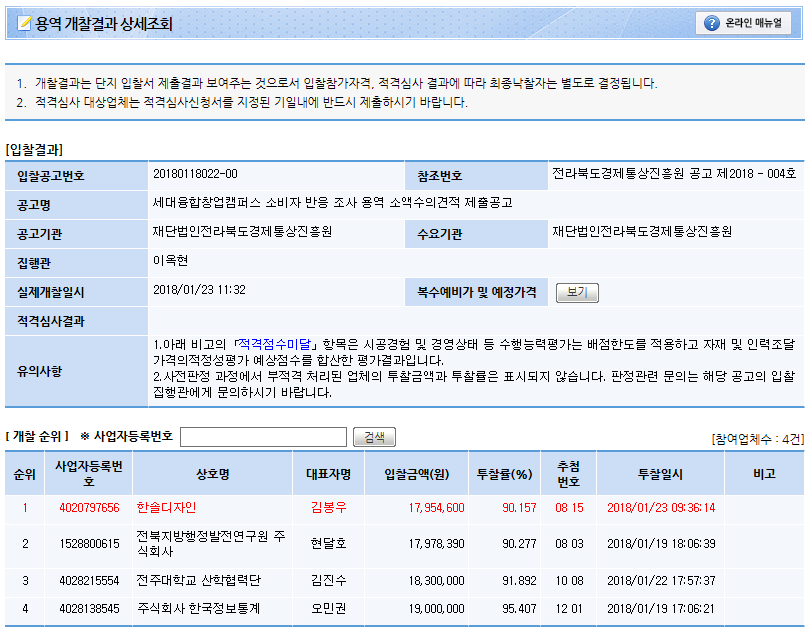
Task: Click the 검색 search button
Action: pyautogui.click(x=376, y=437)
